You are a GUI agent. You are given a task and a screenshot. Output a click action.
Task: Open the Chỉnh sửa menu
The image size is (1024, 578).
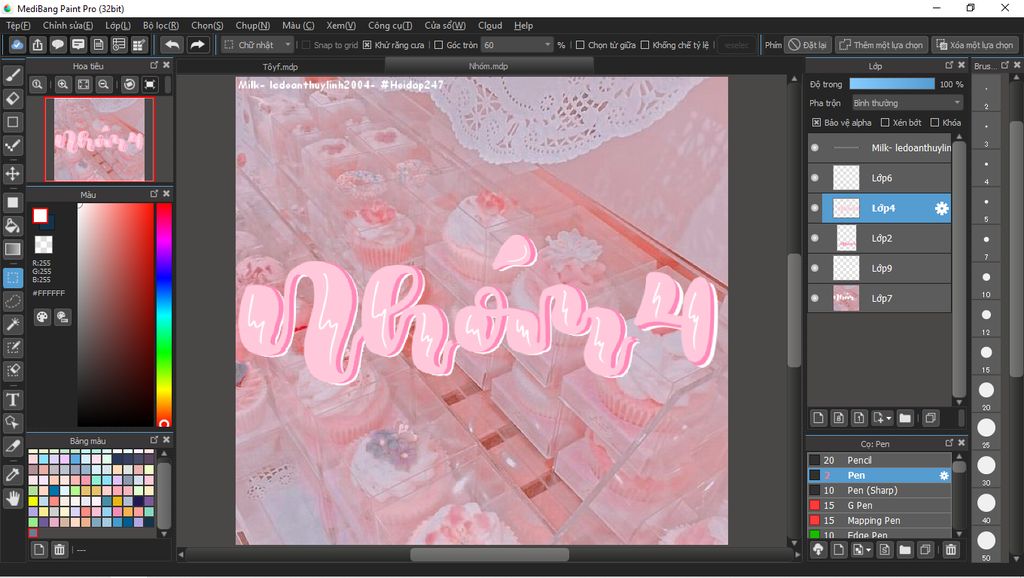click(x=68, y=25)
